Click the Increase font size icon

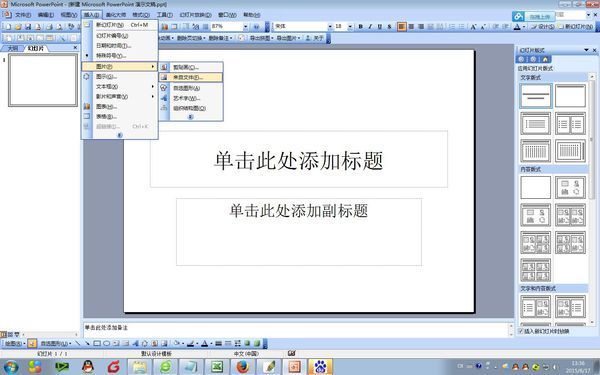tap(473, 26)
